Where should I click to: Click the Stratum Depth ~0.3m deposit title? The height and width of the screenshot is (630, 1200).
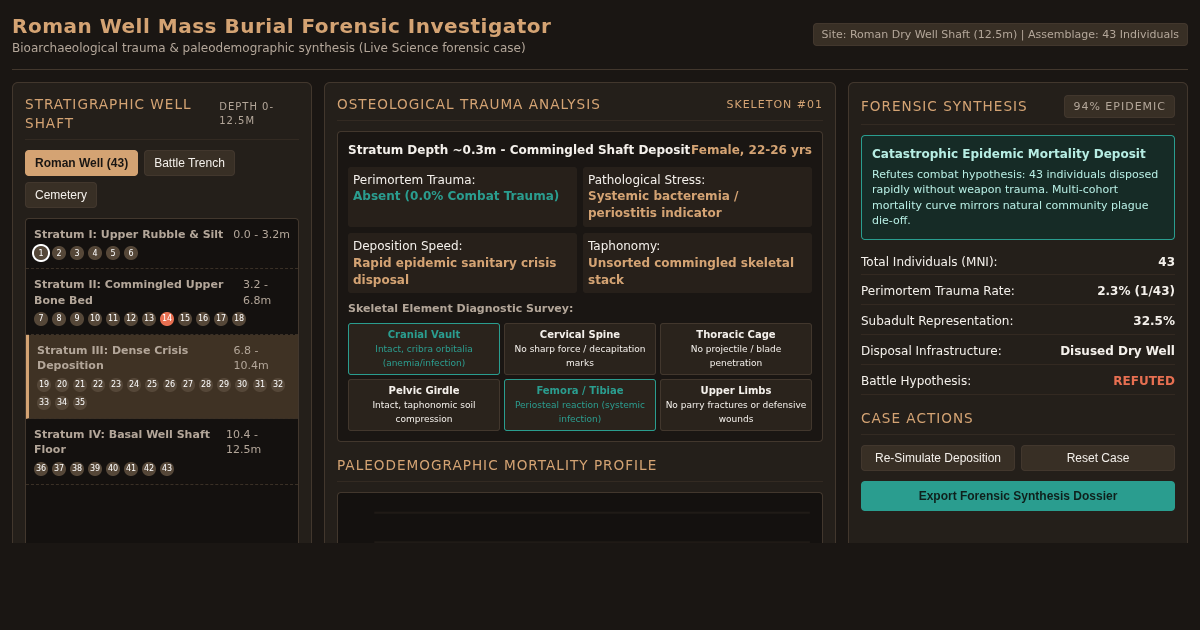pos(519,150)
